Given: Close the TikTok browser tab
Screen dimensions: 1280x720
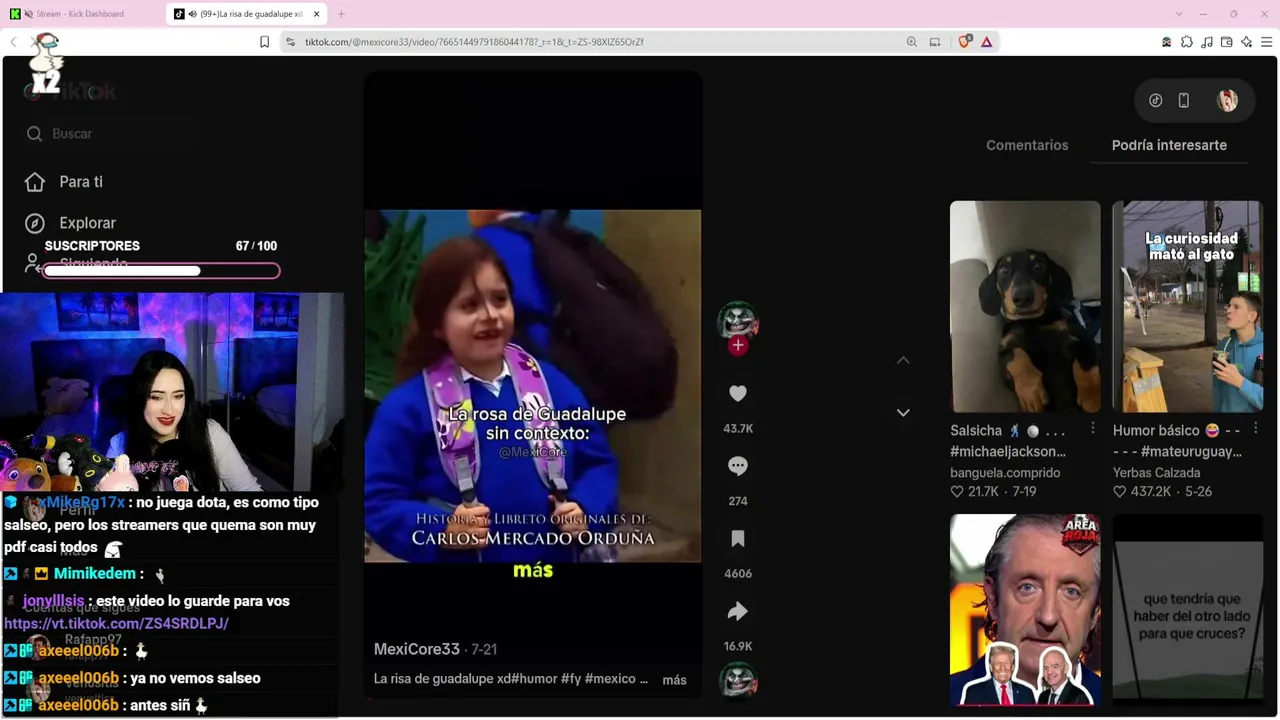Looking at the screenshot, I should pyautogui.click(x=317, y=14).
